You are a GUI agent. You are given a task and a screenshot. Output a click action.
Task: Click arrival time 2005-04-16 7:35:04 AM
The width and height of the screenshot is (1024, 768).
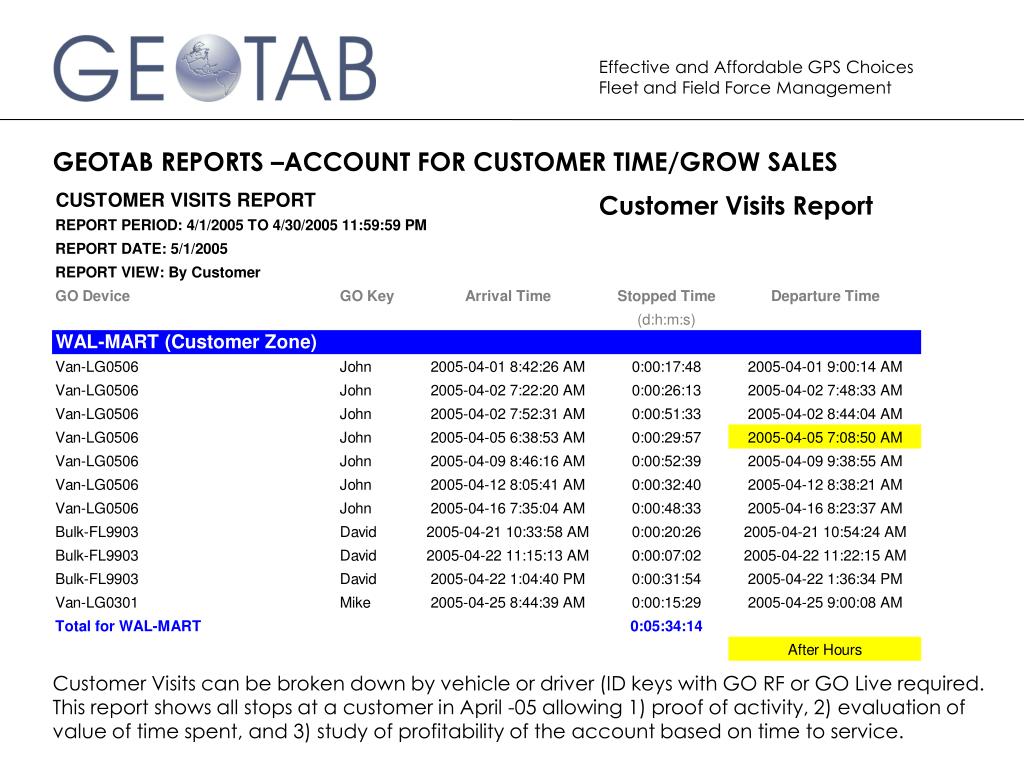point(507,507)
